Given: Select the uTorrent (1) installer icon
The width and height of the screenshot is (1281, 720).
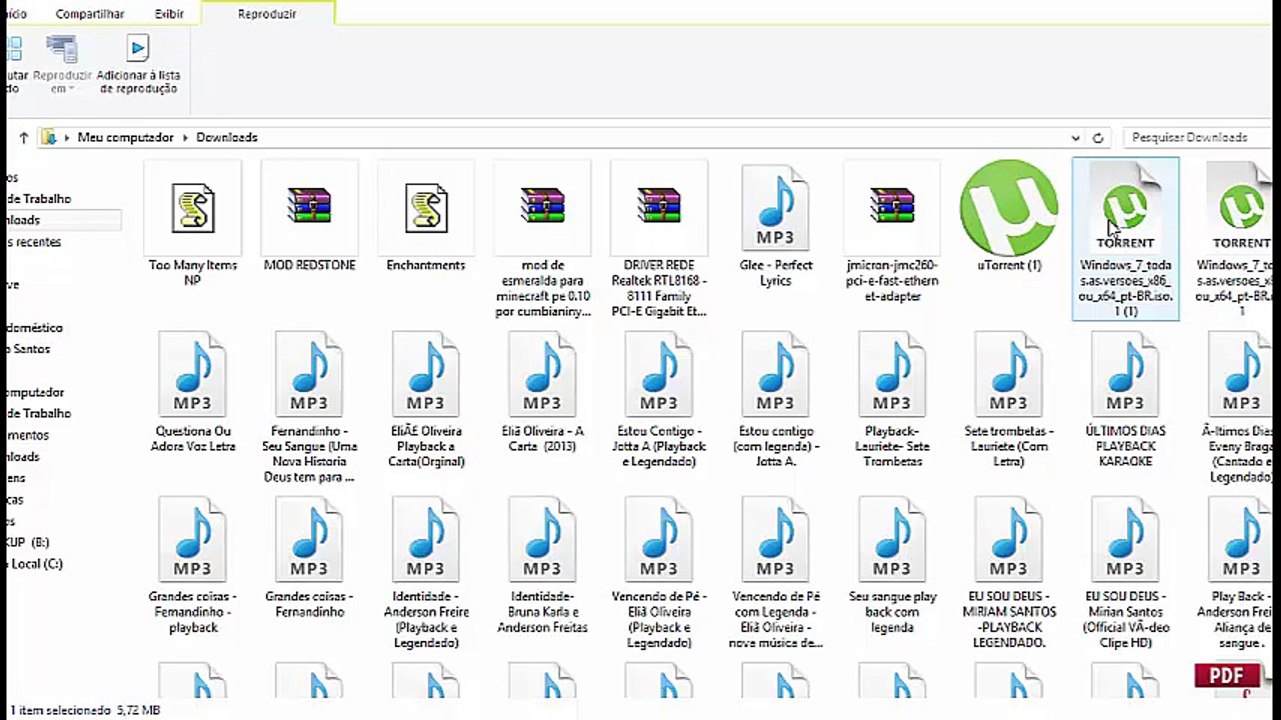Looking at the screenshot, I should (1009, 208).
